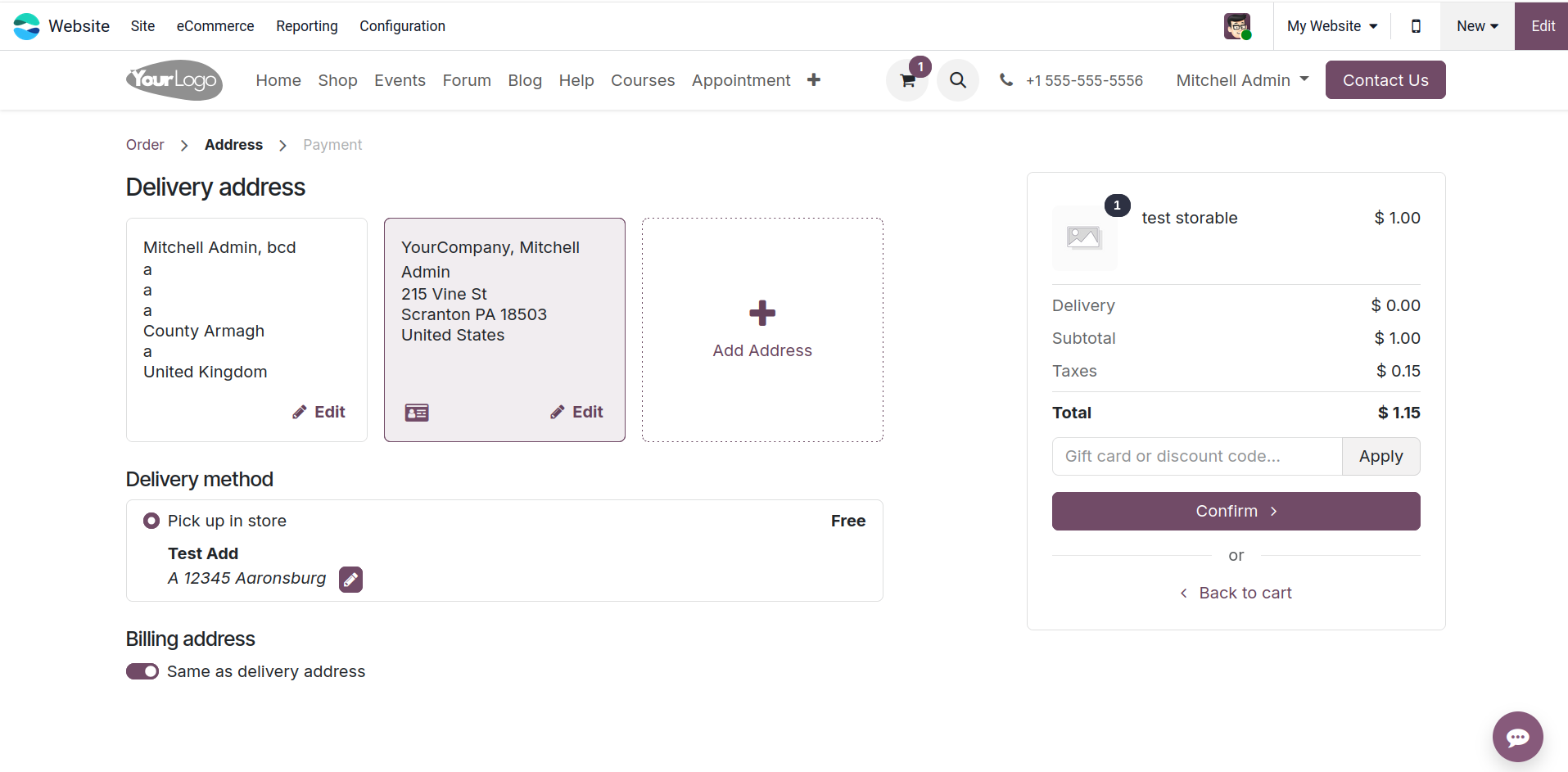Click the gift card or discount code field
1568x772 pixels.
[1196, 456]
